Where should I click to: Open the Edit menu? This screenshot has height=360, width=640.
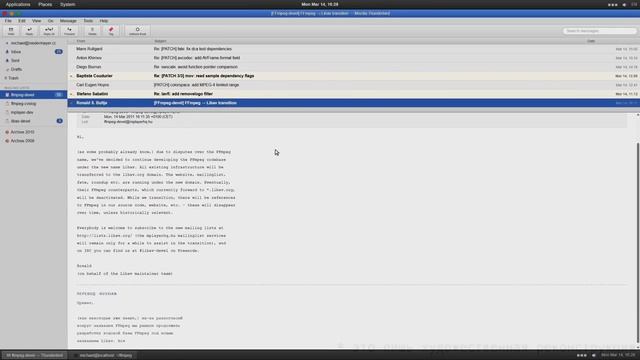pos(22,21)
